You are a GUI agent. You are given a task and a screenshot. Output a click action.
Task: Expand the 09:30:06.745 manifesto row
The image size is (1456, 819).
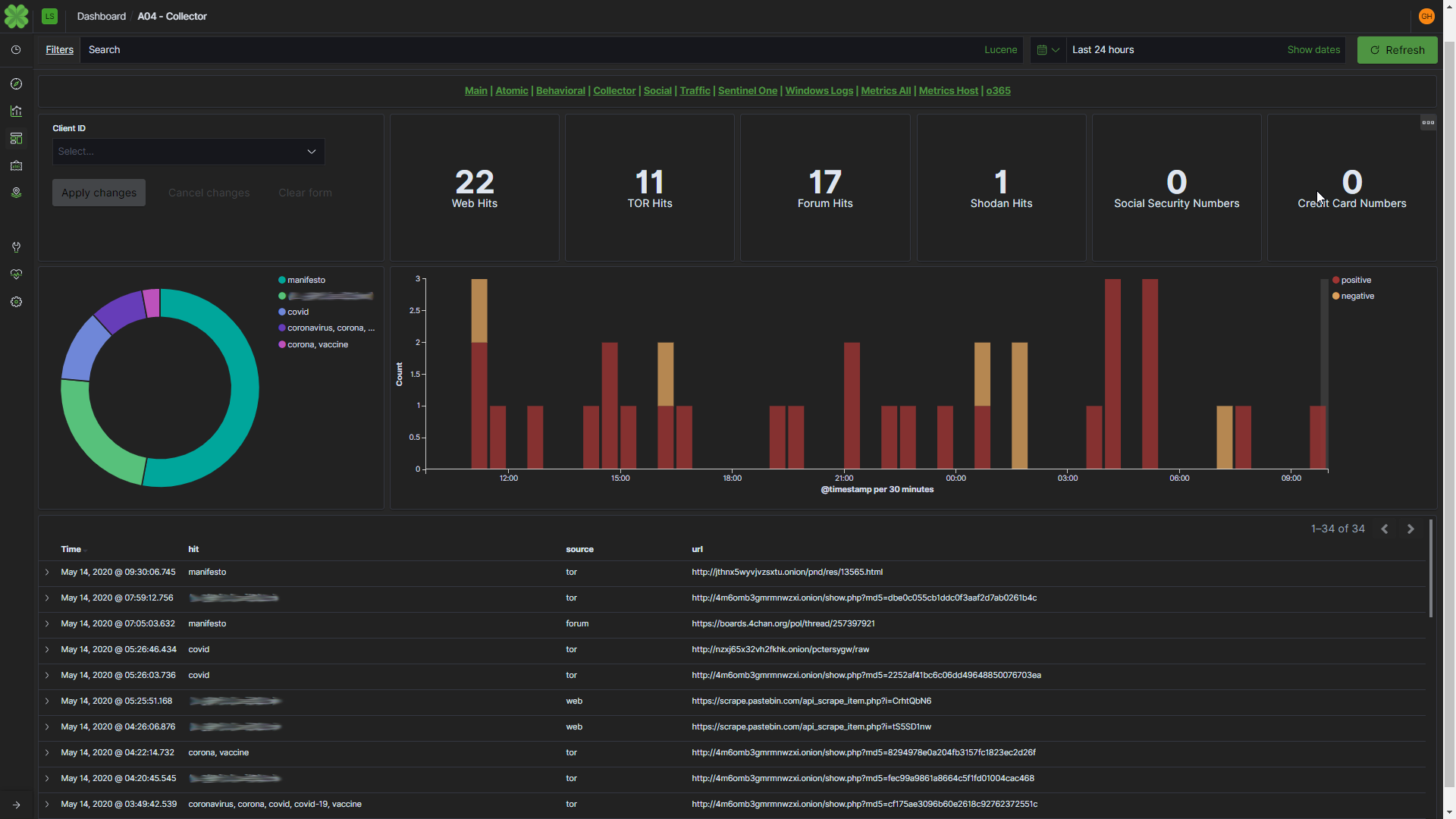47,573
